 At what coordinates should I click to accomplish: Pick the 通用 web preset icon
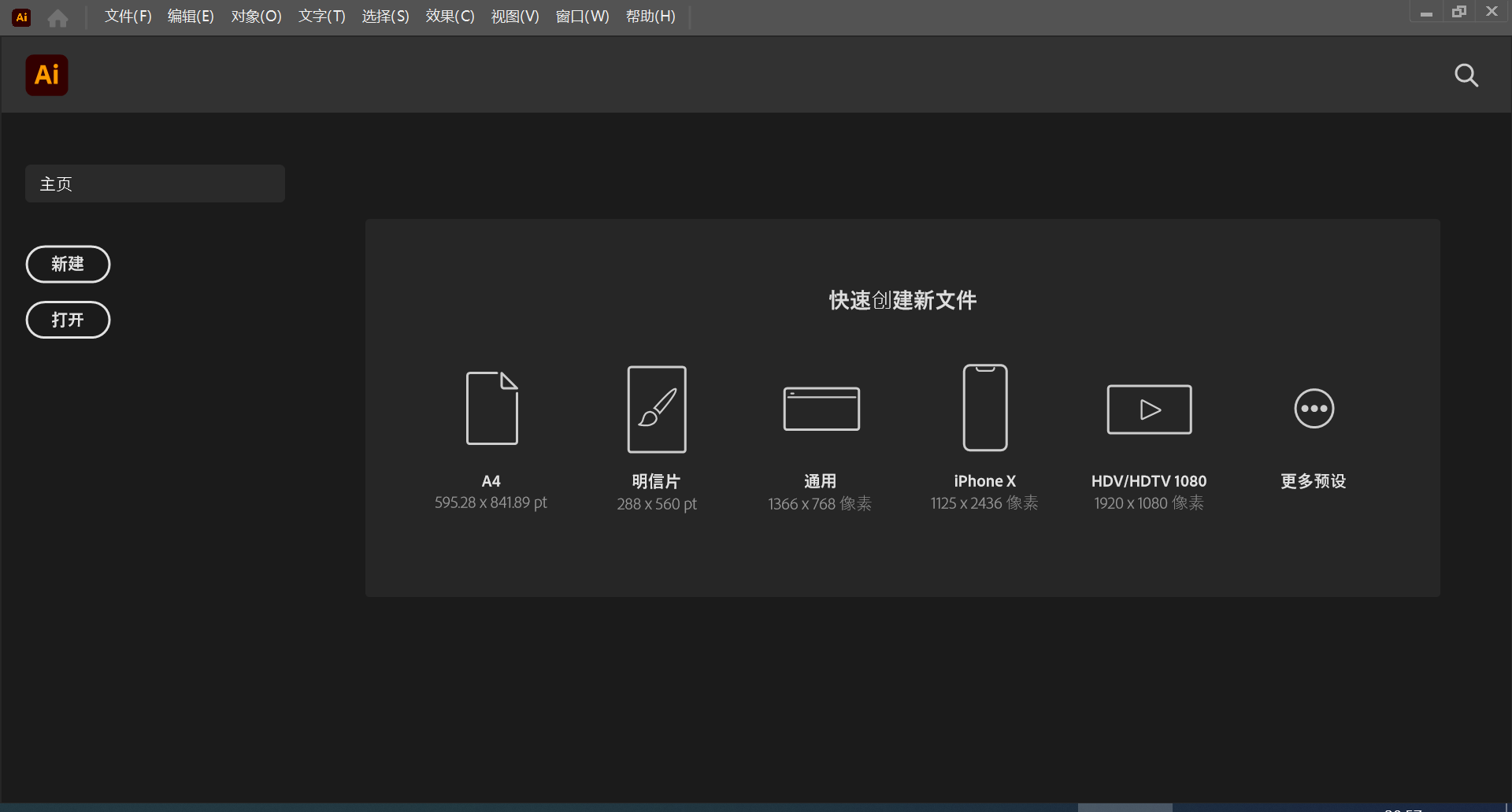pos(821,409)
